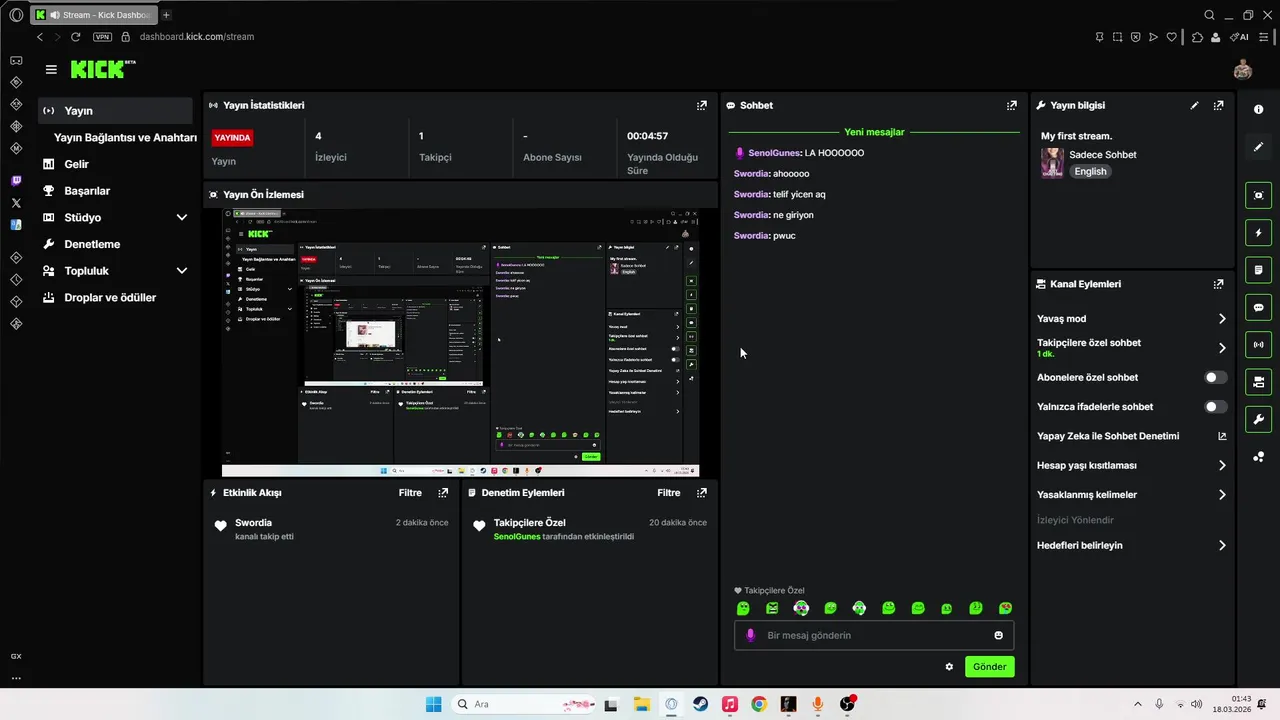Click the first green emote in chat row
Screen dimensions: 1280x720
click(x=743, y=608)
